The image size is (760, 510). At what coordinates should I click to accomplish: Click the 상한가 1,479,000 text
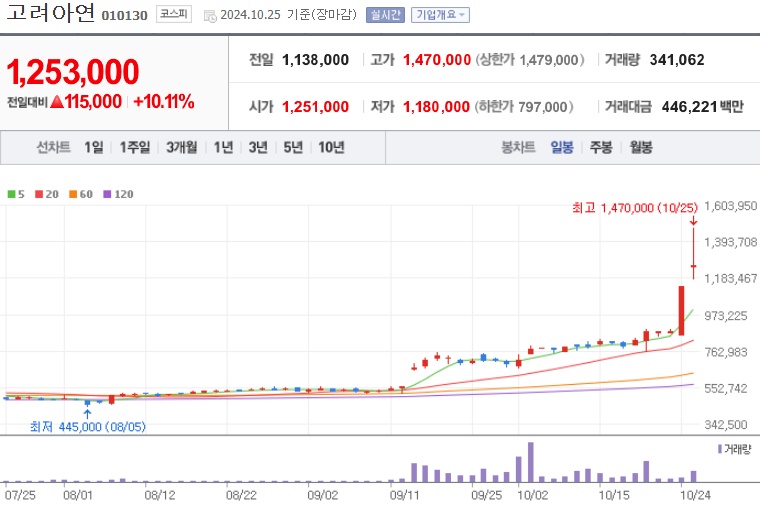point(530,60)
